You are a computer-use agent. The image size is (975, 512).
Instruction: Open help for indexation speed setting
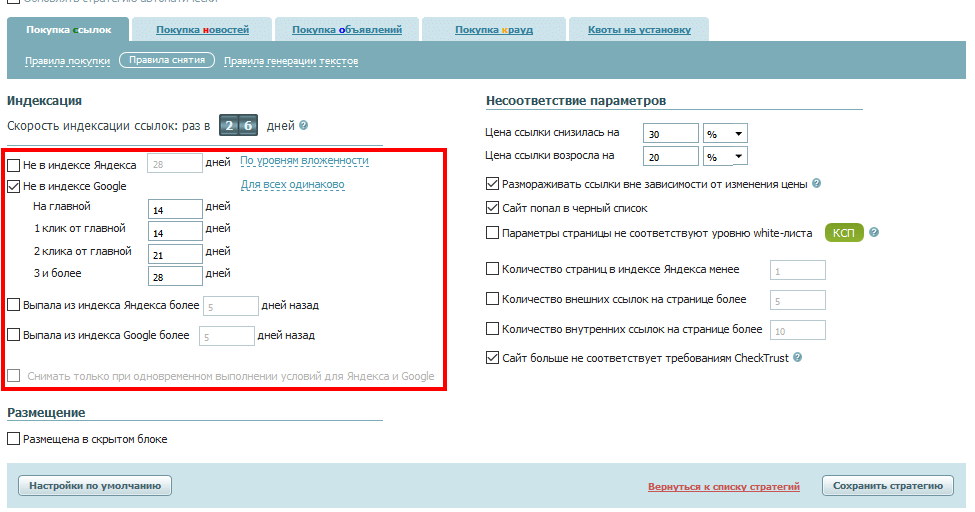pos(303,125)
